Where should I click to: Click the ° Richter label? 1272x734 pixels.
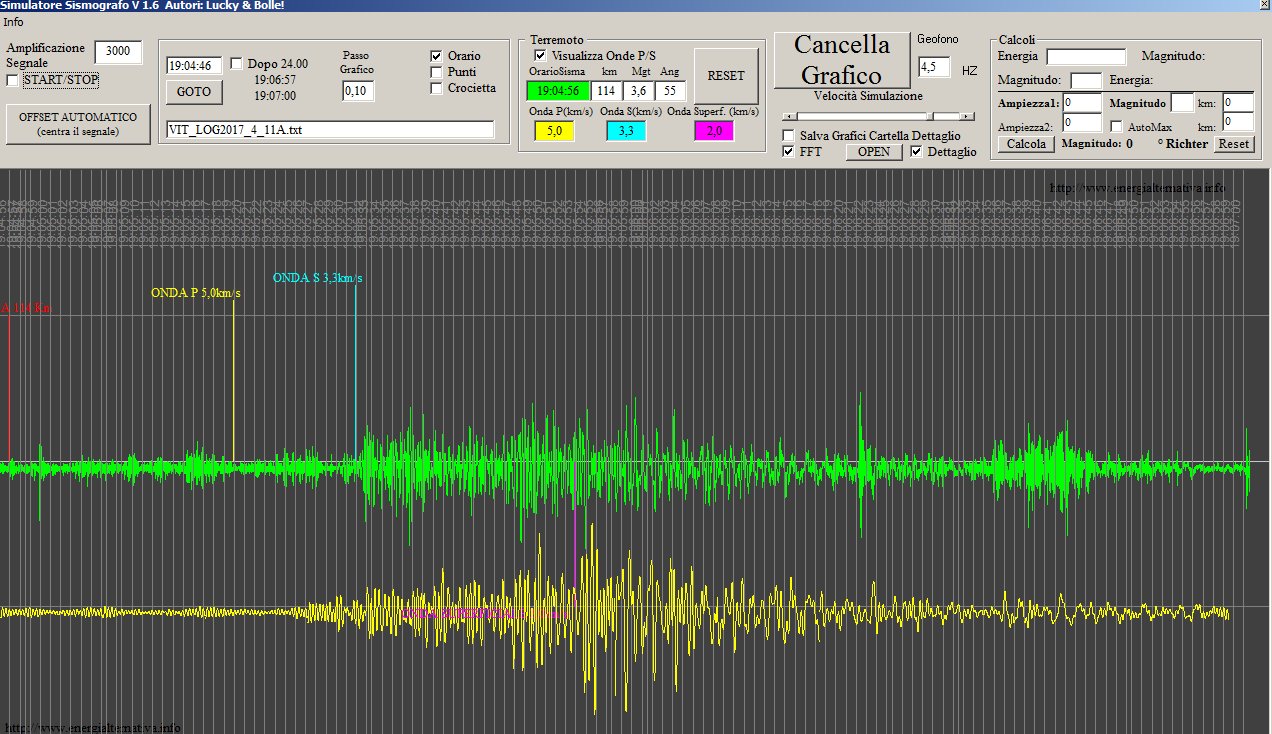coord(1183,144)
